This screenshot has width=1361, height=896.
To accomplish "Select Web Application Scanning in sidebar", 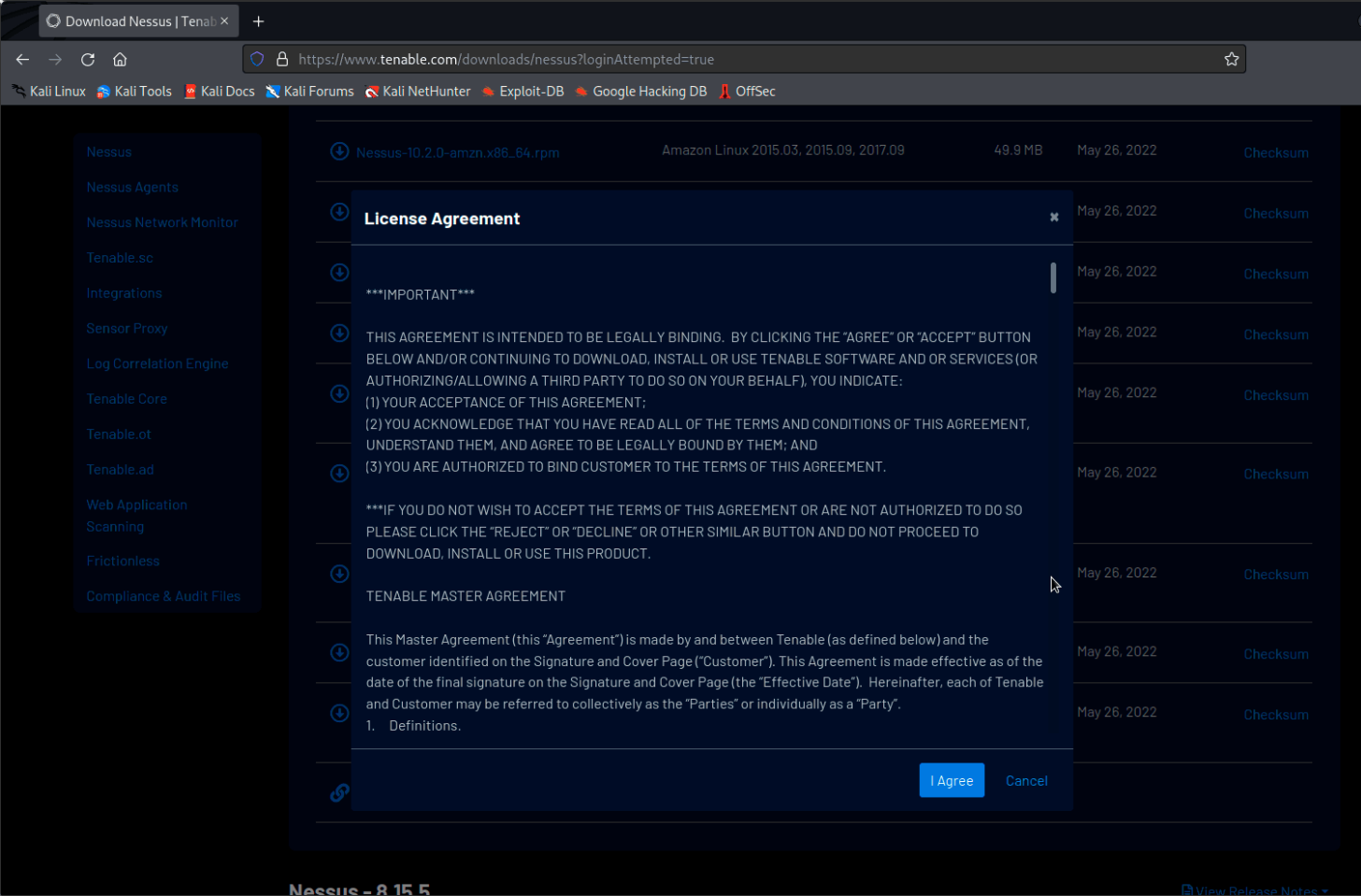I will tap(136, 515).
